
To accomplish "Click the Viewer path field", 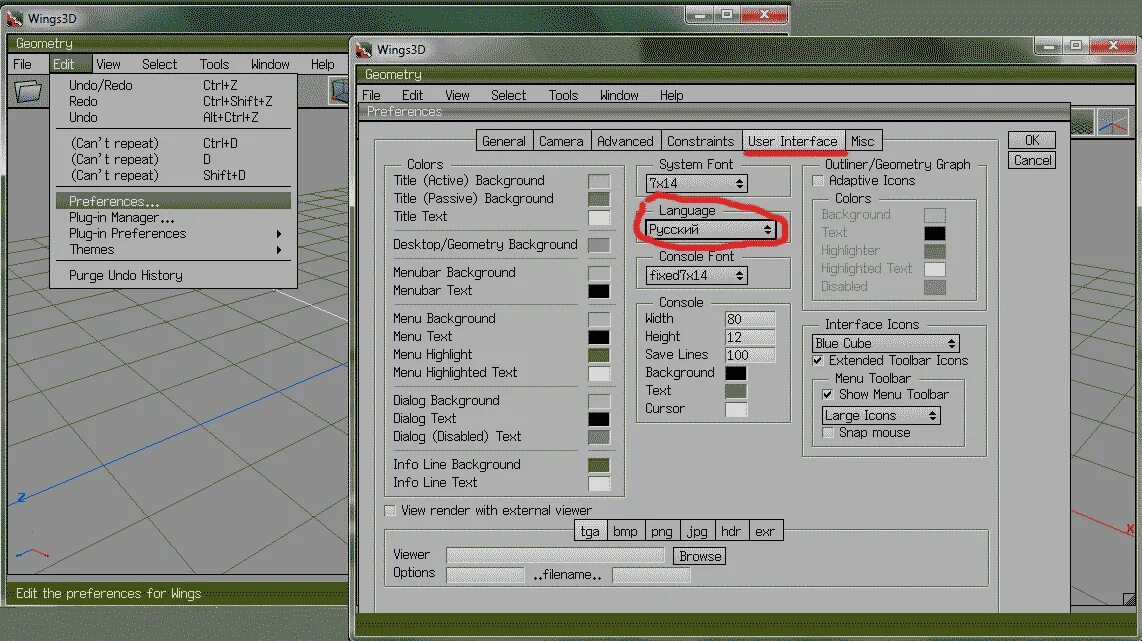I will pyautogui.click(x=556, y=556).
